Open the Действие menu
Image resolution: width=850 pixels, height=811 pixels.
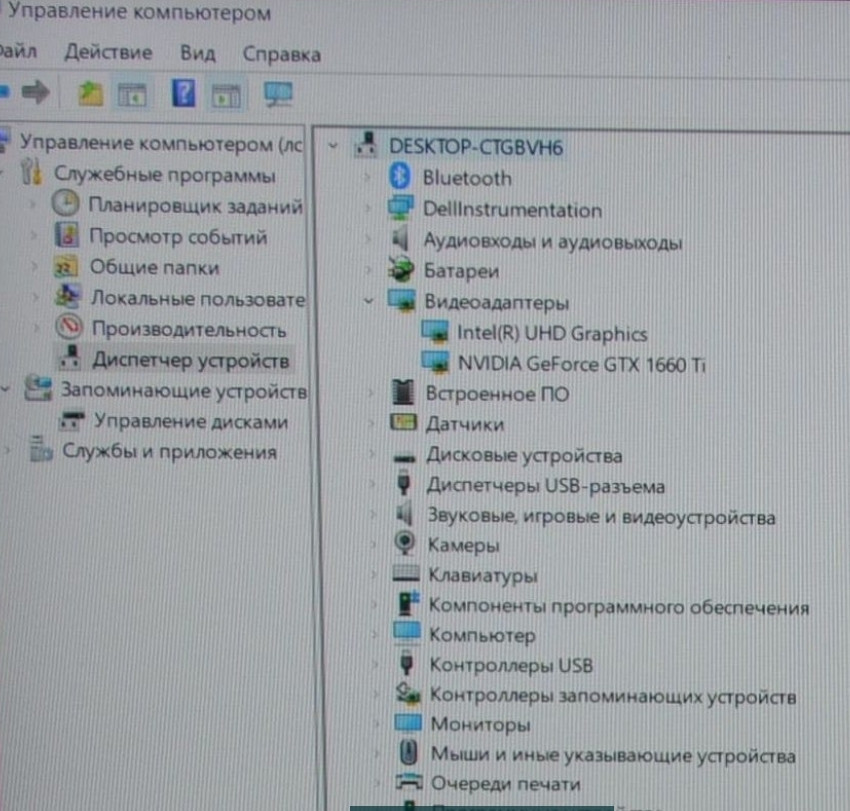tap(111, 55)
